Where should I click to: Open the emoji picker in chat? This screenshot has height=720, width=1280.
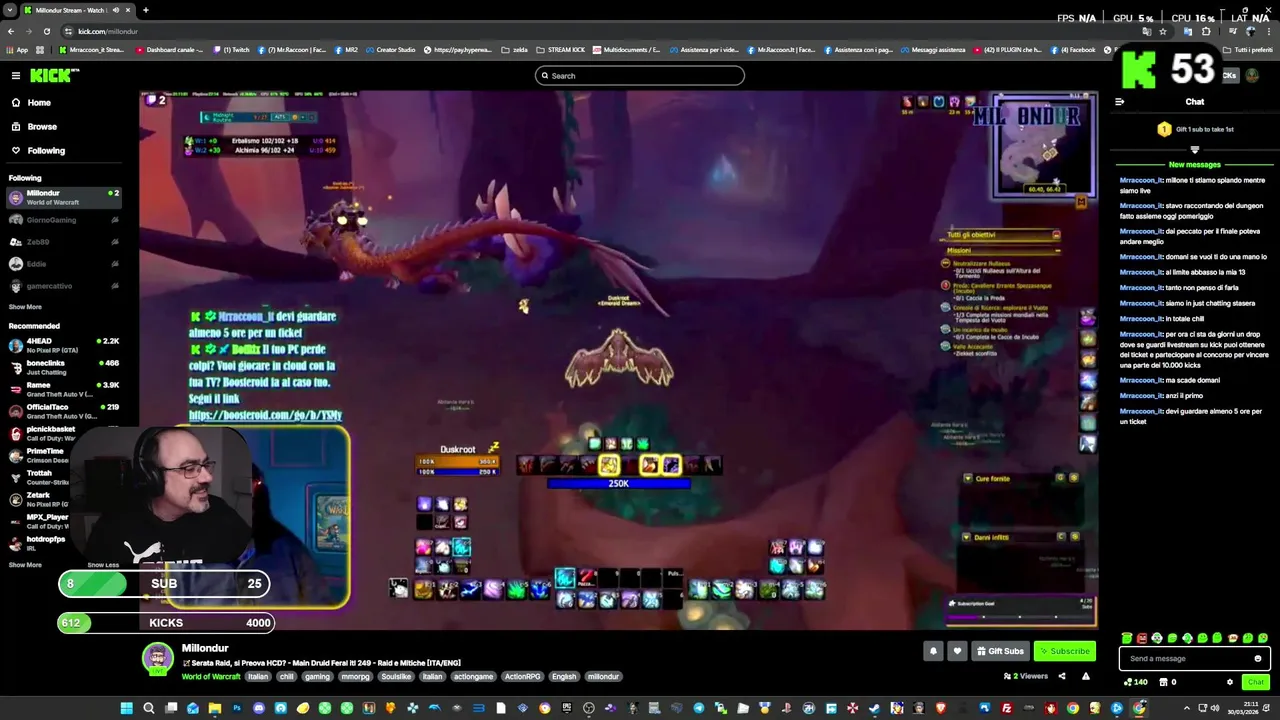(1258, 658)
